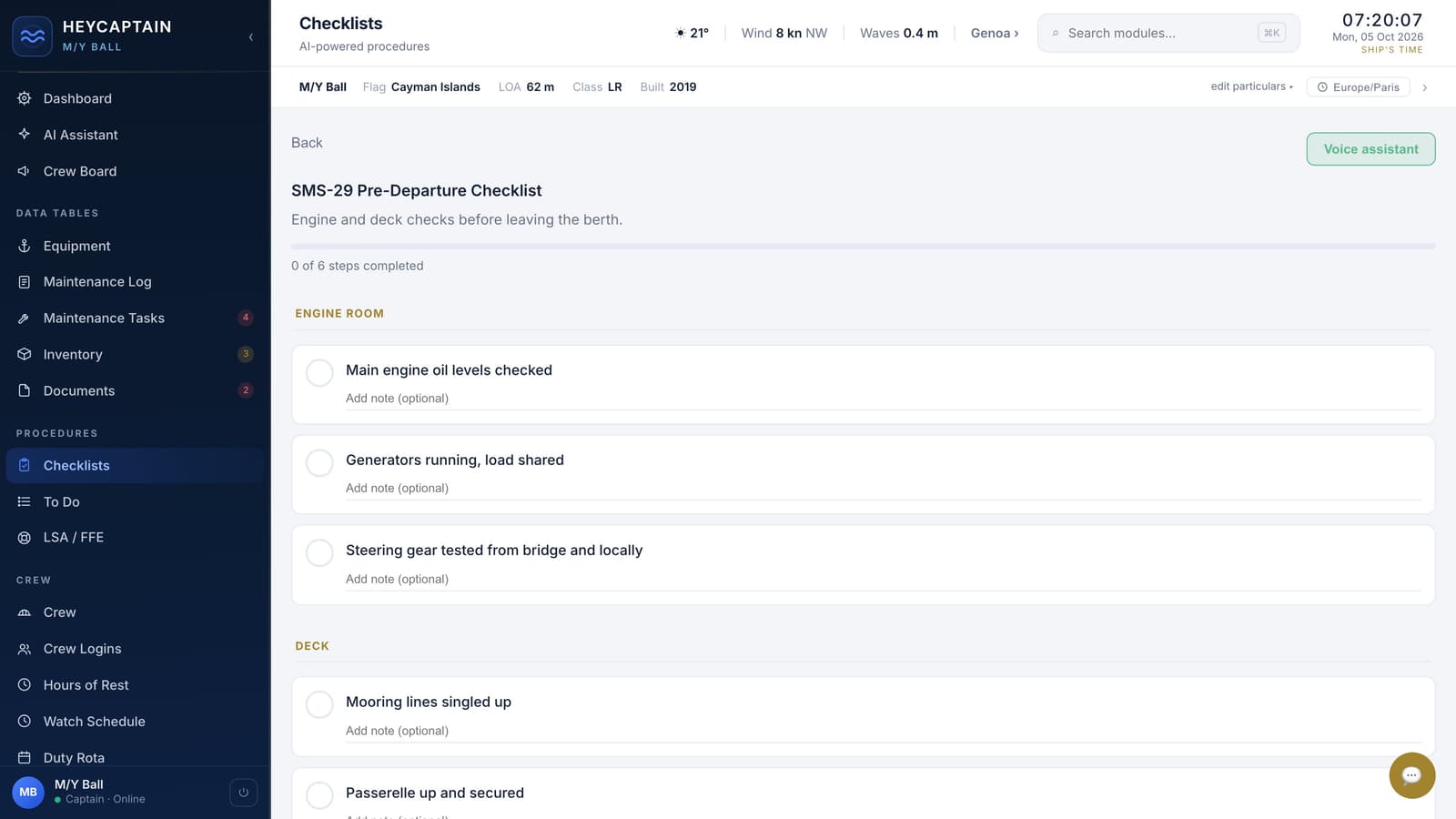Click the Inventory box icon
The height and width of the screenshot is (819, 1456).
[25, 355]
